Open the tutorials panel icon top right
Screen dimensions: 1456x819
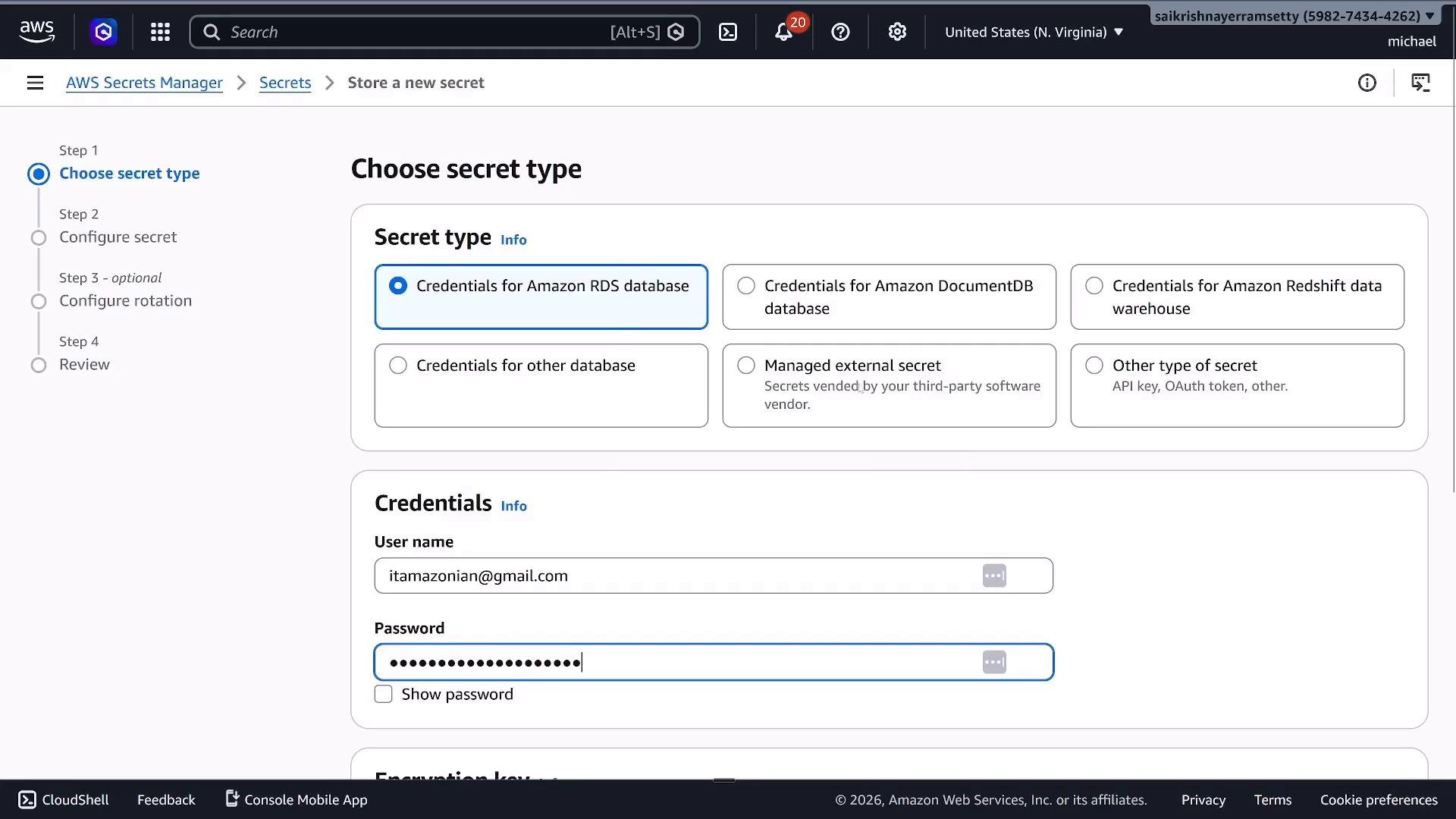pos(1420,83)
